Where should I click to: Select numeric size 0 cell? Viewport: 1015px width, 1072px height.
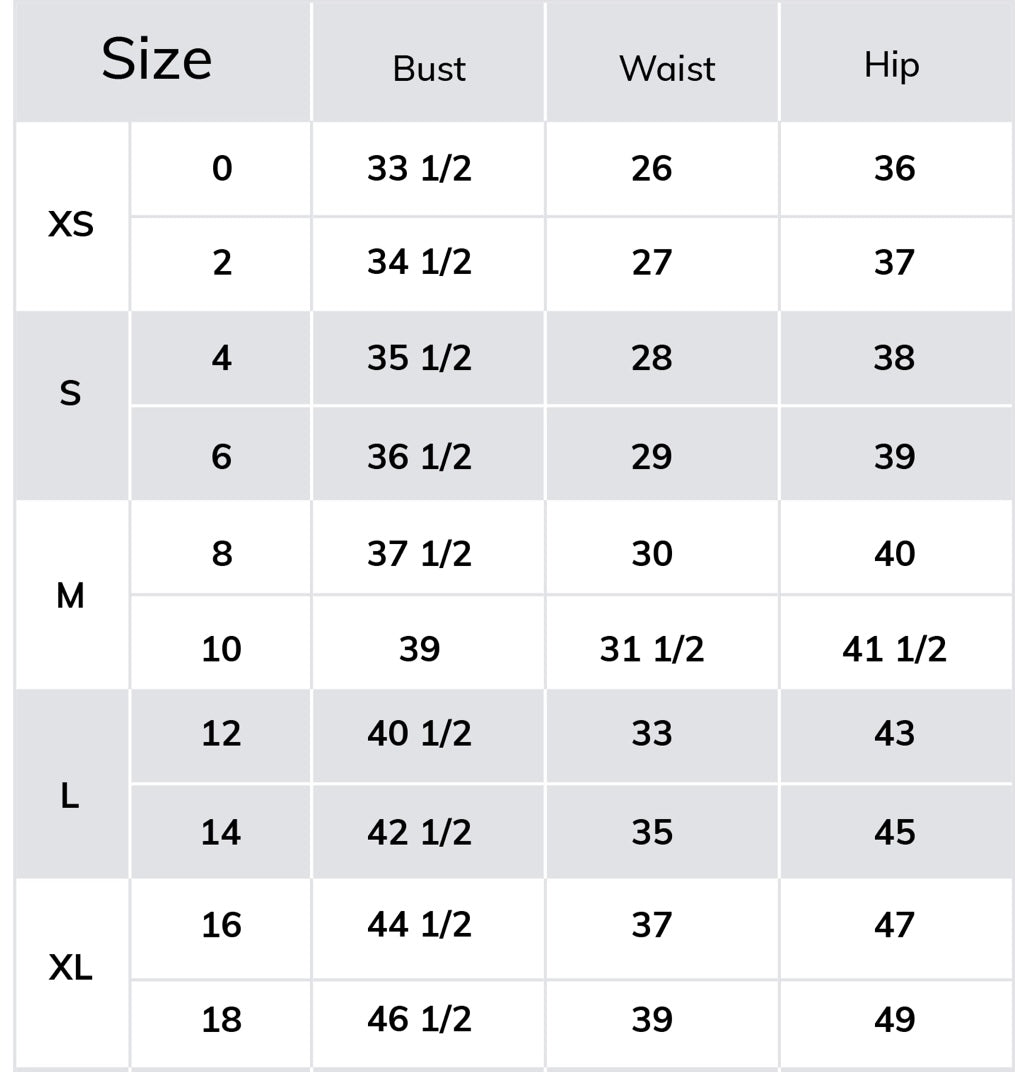pyautogui.click(x=222, y=169)
